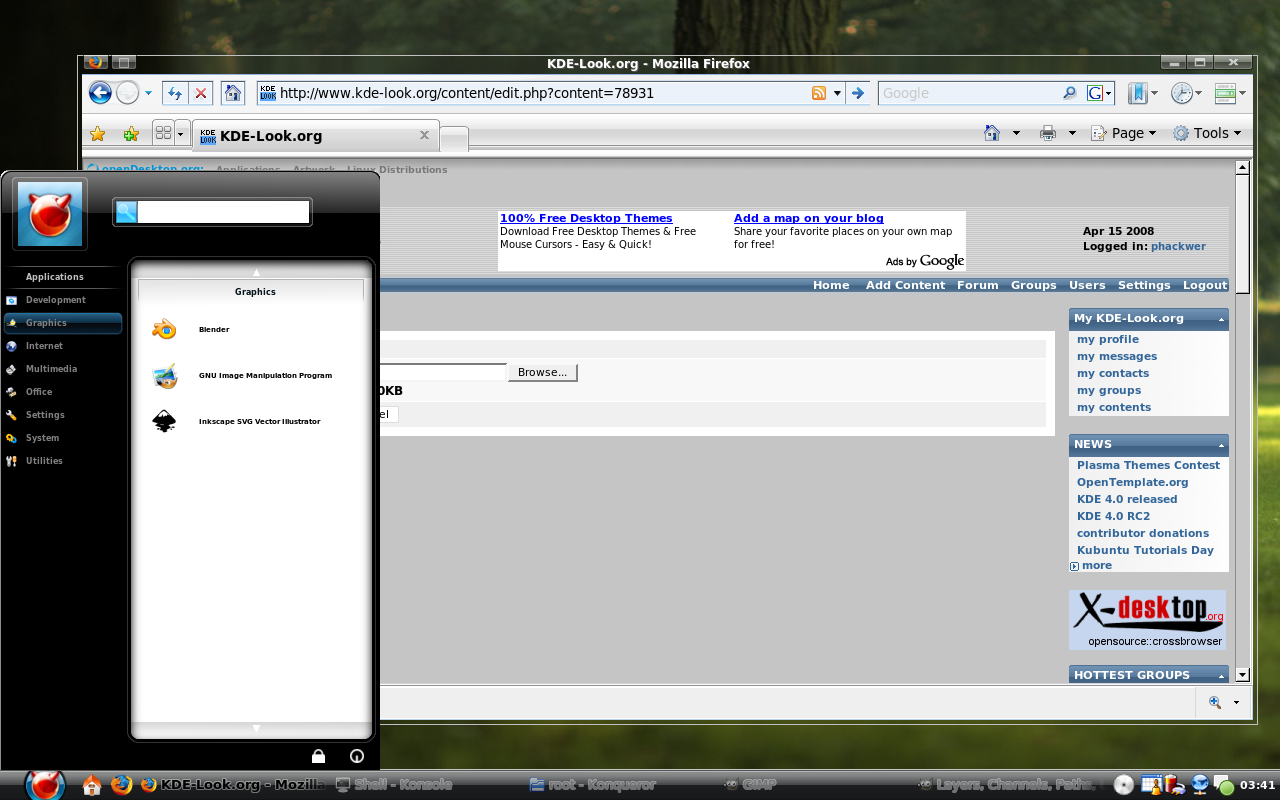Viewport: 1280px width, 800px height.
Task: Click the lock screen icon in launcher
Action: [x=318, y=756]
